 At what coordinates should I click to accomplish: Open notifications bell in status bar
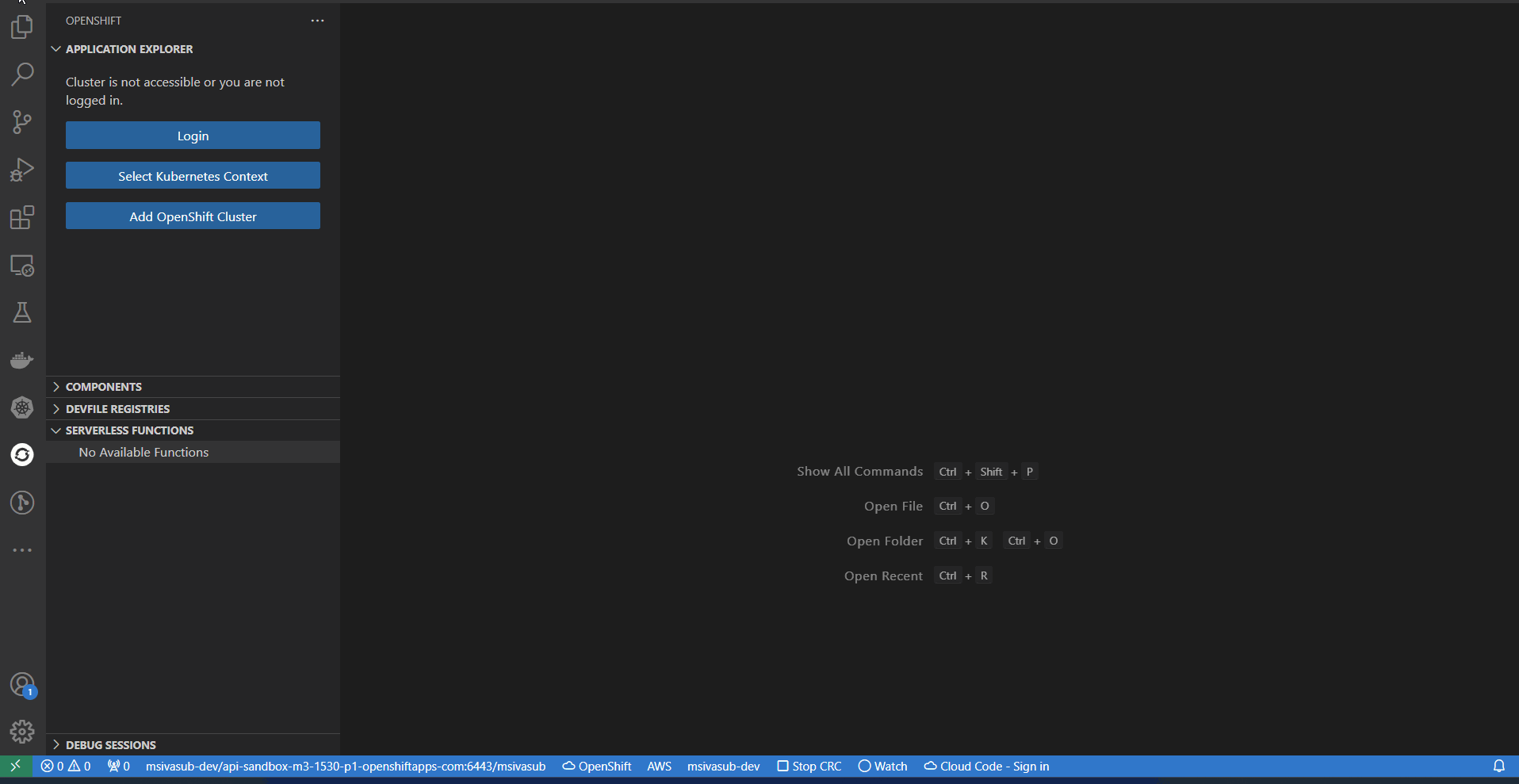pyautogui.click(x=1499, y=766)
